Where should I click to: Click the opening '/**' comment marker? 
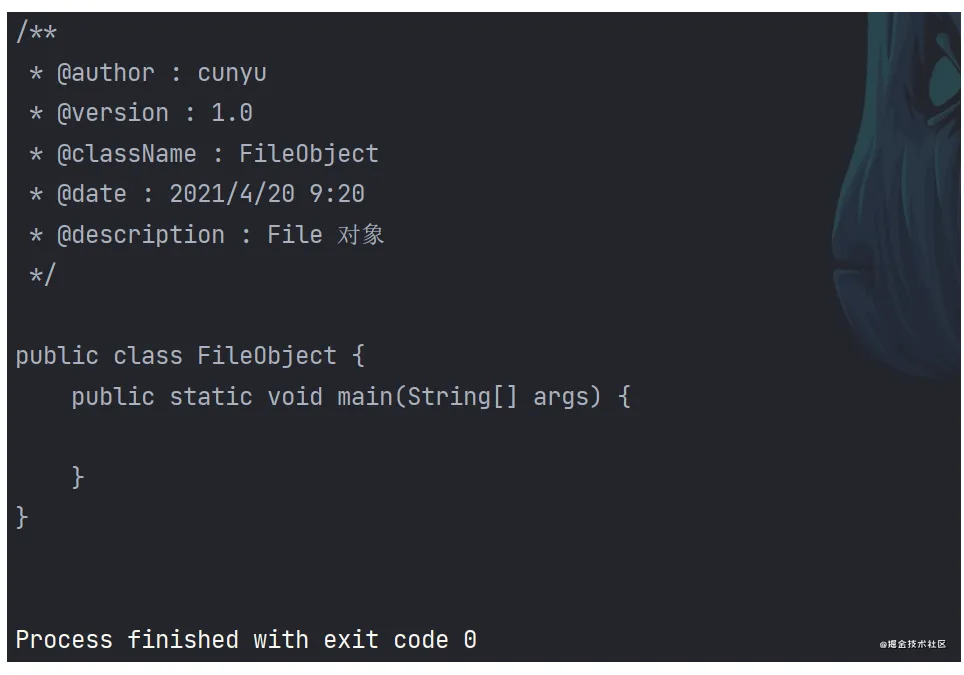36,31
